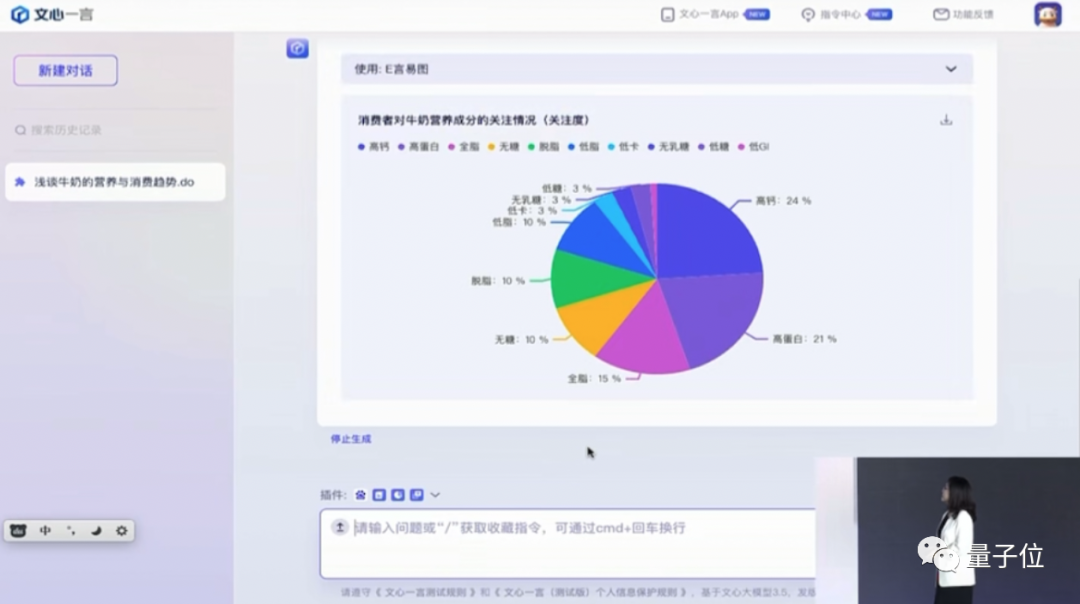Toggle the 高蛋白 legend item
The image size is (1080, 604).
click(x=419, y=147)
